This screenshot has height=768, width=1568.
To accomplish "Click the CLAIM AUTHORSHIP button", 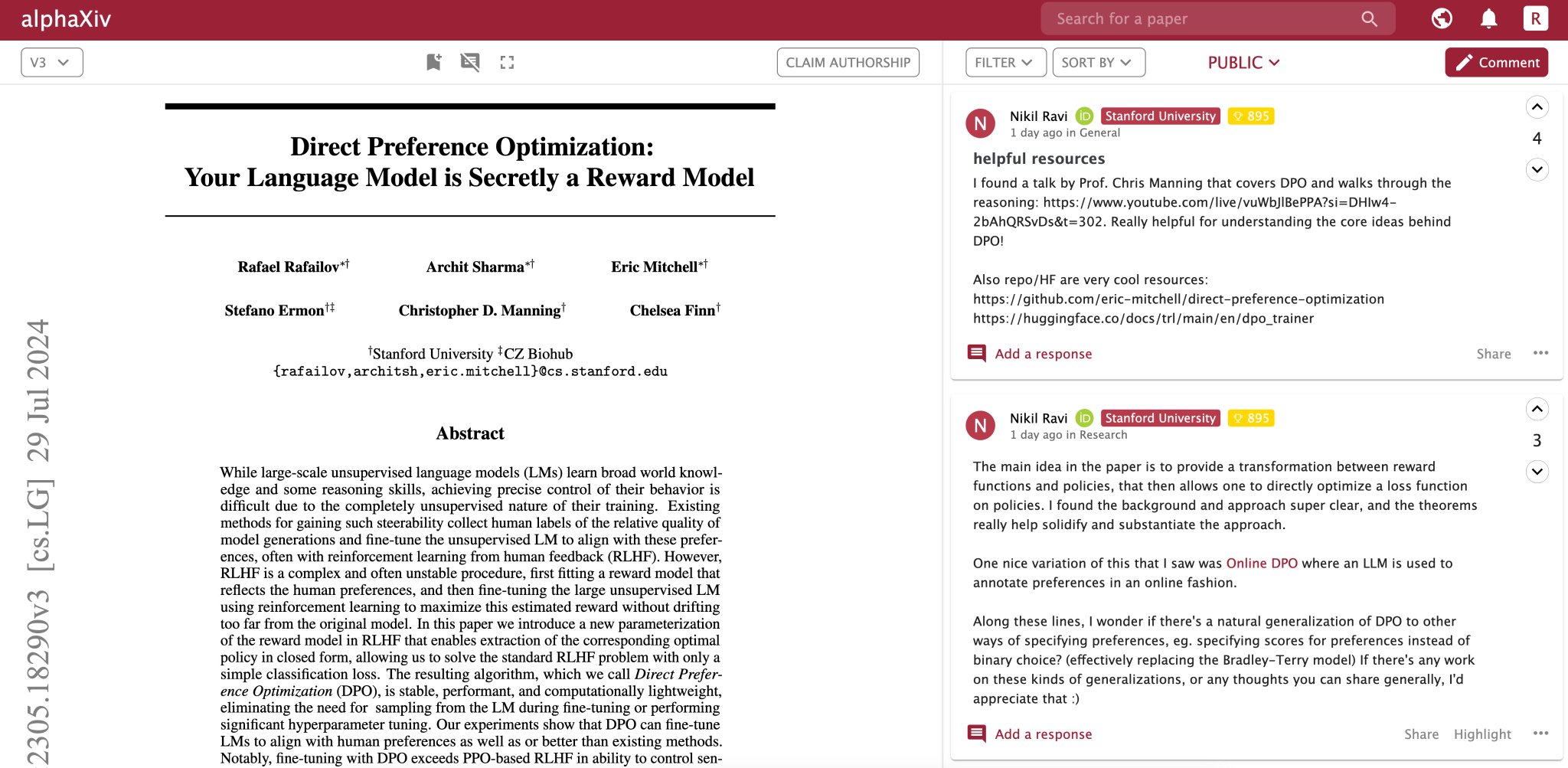I will click(x=848, y=63).
